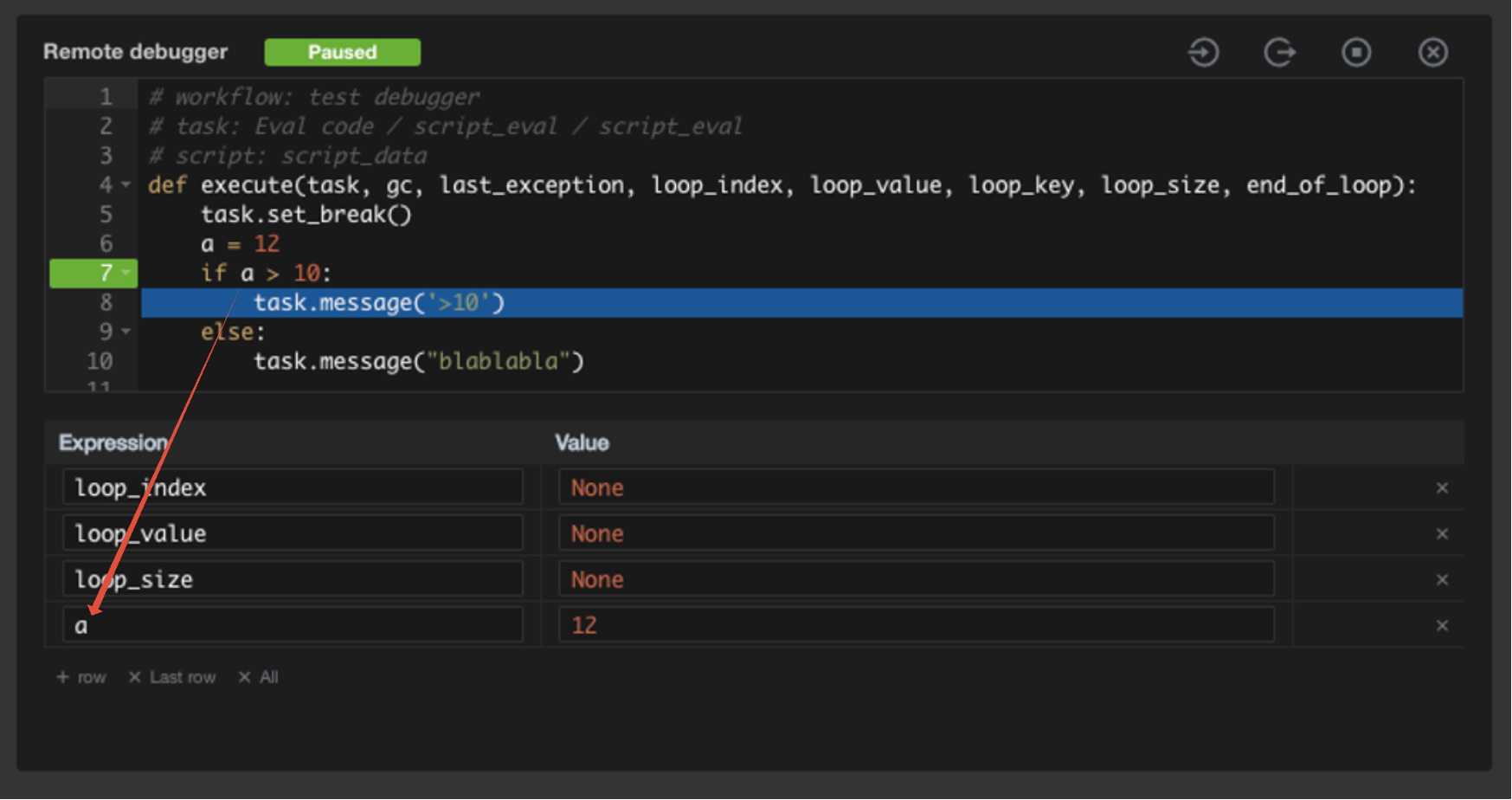1512x800 pixels.
Task: Click the step-out arrow icon in debugger toolbar
Action: click(x=1279, y=52)
